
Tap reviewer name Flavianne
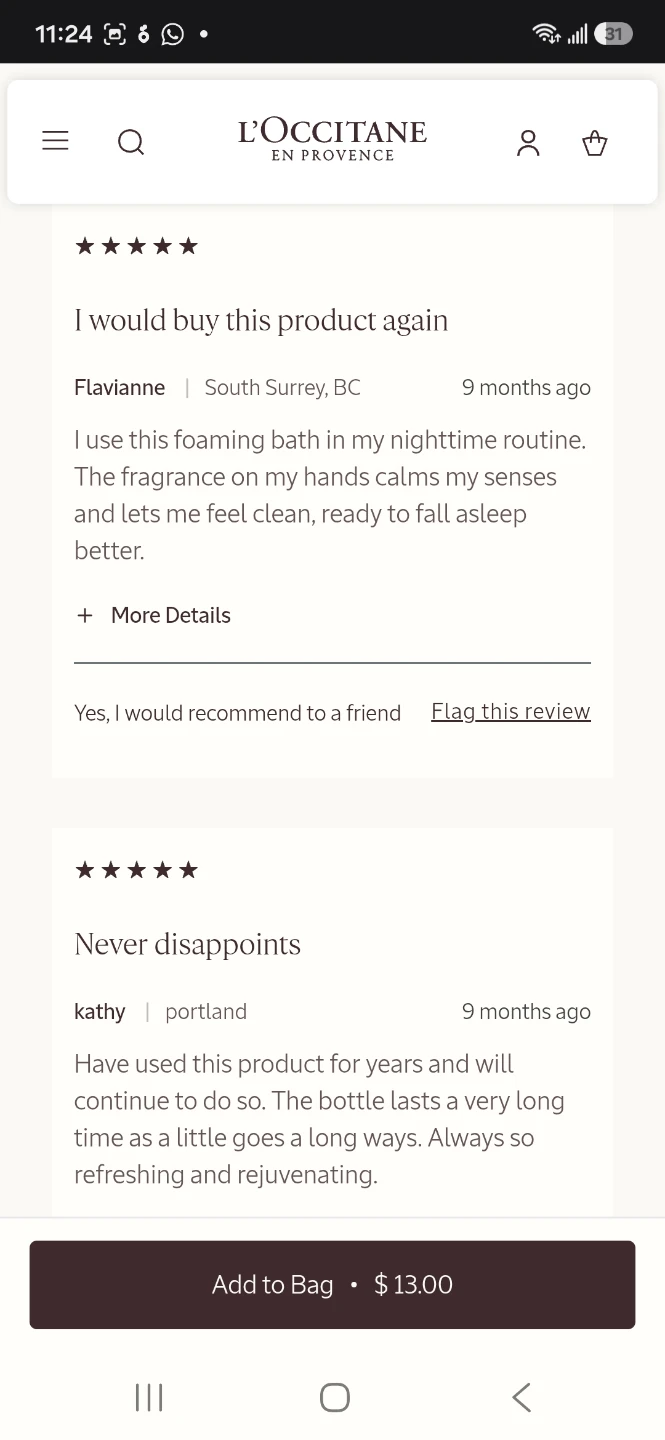point(120,387)
